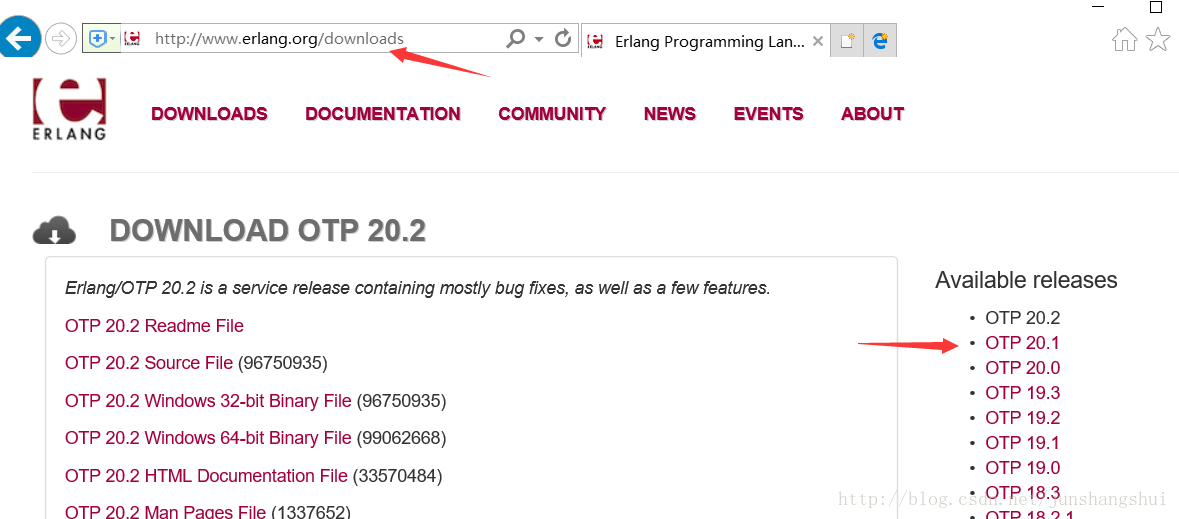Viewport: 1179px width, 519px height.
Task: Open the OTP 20.1 release link
Action: point(1023,343)
